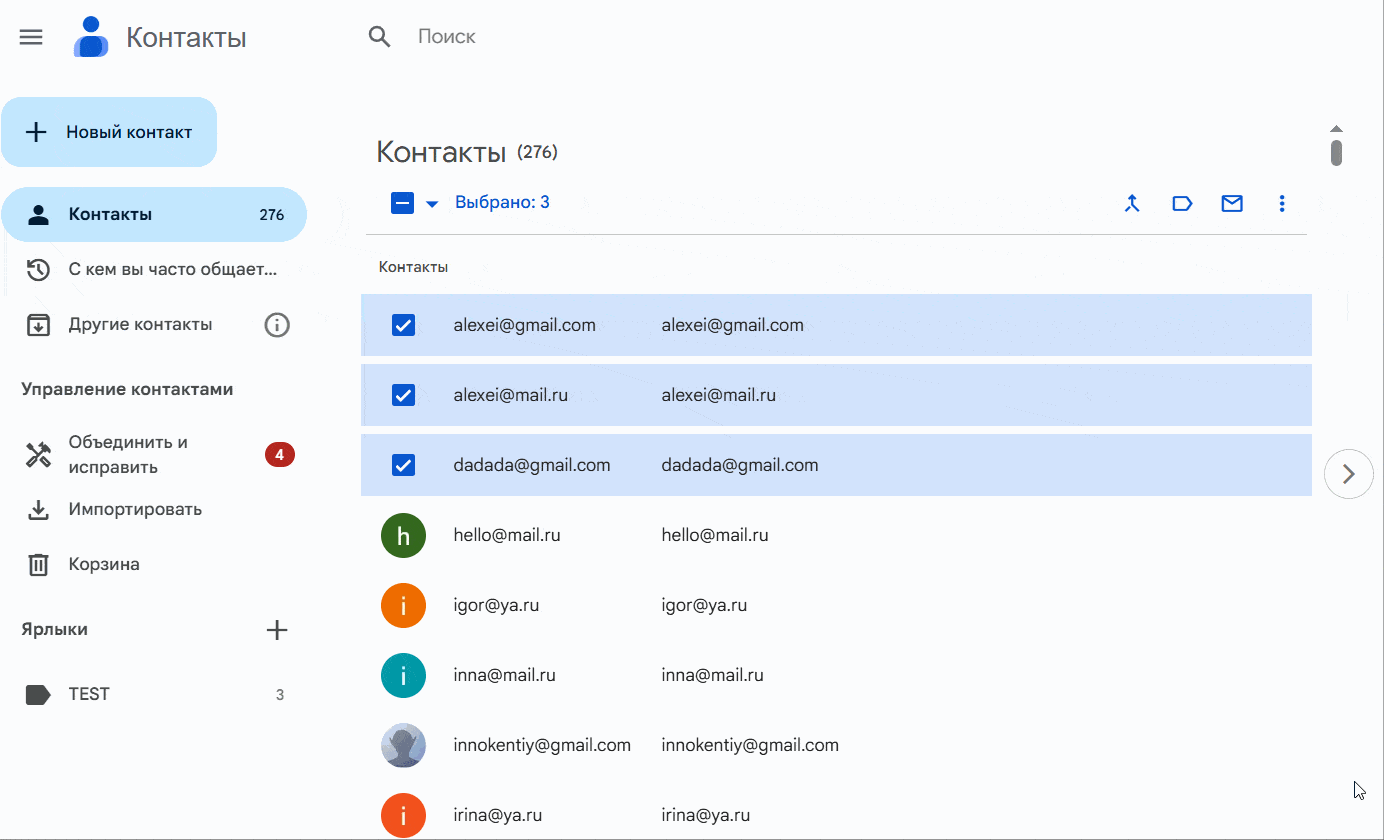Image resolution: width=1384 pixels, height=840 pixels.
Task: Click the info icon beside Другие контакты
Action: click(x=277, y=325)
